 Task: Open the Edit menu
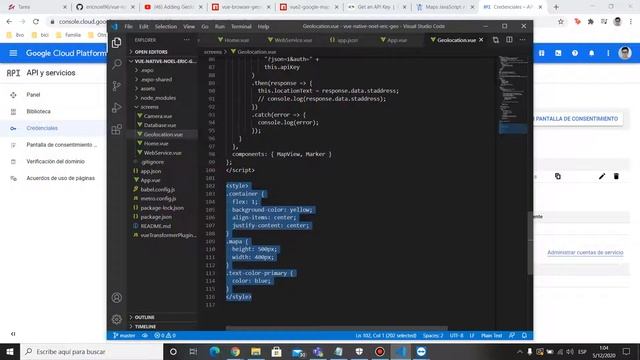coord(144,27)
